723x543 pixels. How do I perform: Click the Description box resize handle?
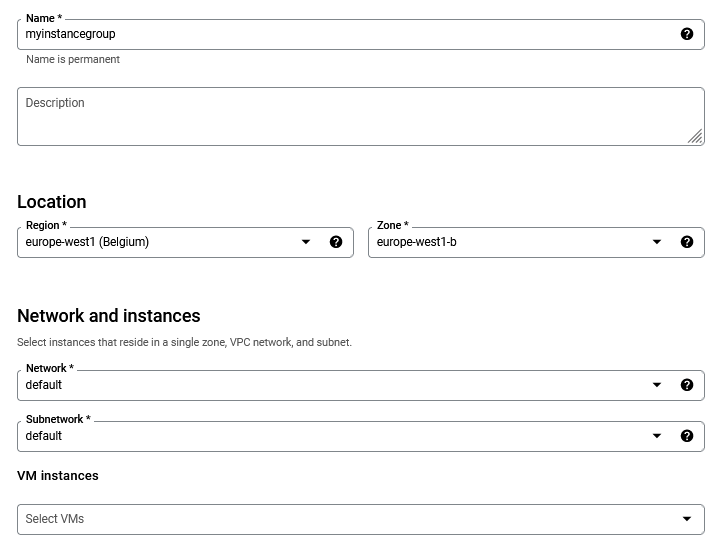pyautogui.click(x=695, y=137)
